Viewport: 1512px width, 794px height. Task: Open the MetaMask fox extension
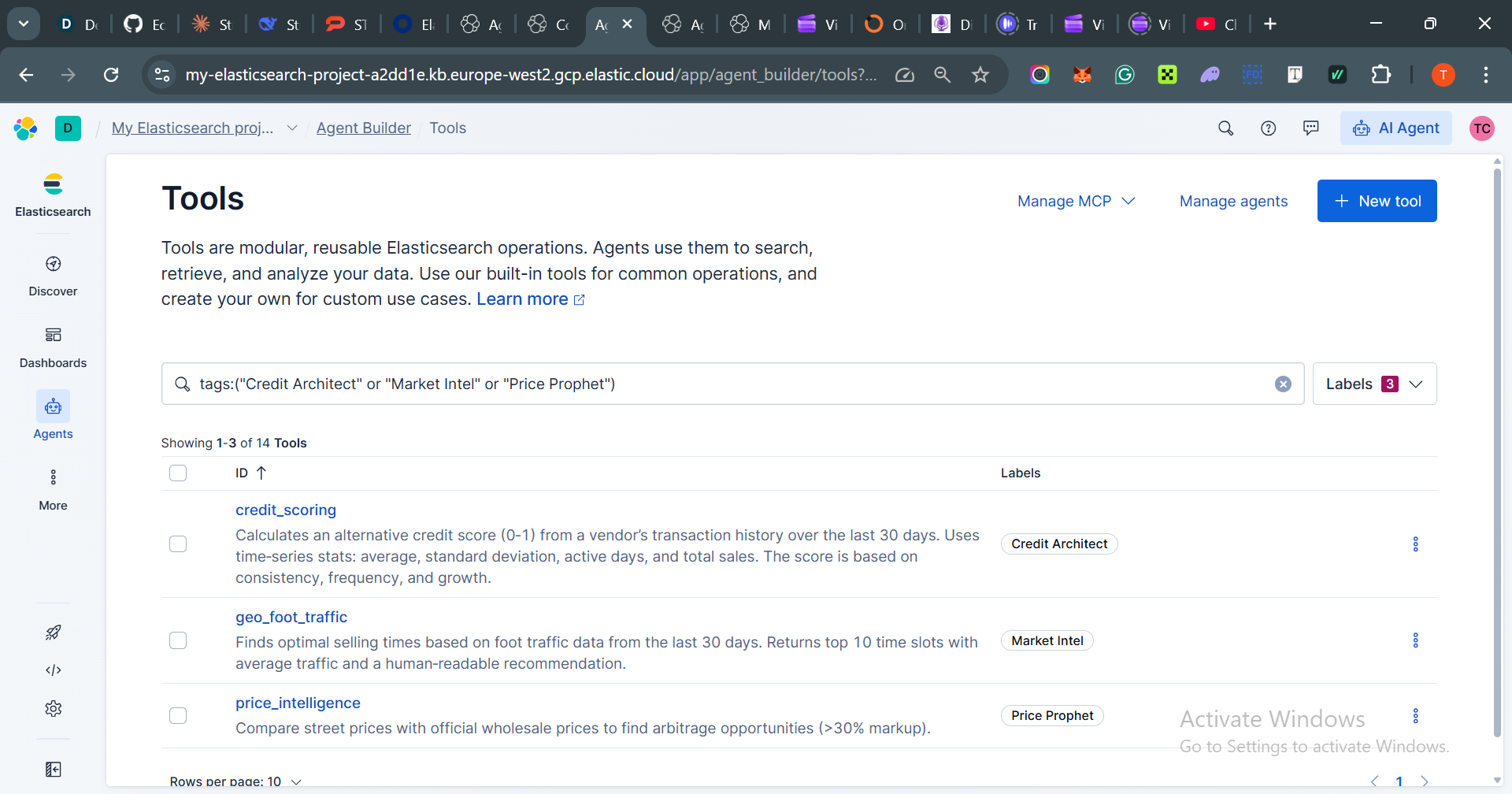[x=1082, y=75]
